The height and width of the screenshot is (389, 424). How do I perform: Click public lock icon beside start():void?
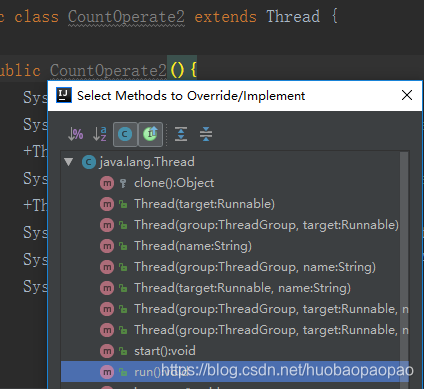pyautogui.click(x=123, y=351)
